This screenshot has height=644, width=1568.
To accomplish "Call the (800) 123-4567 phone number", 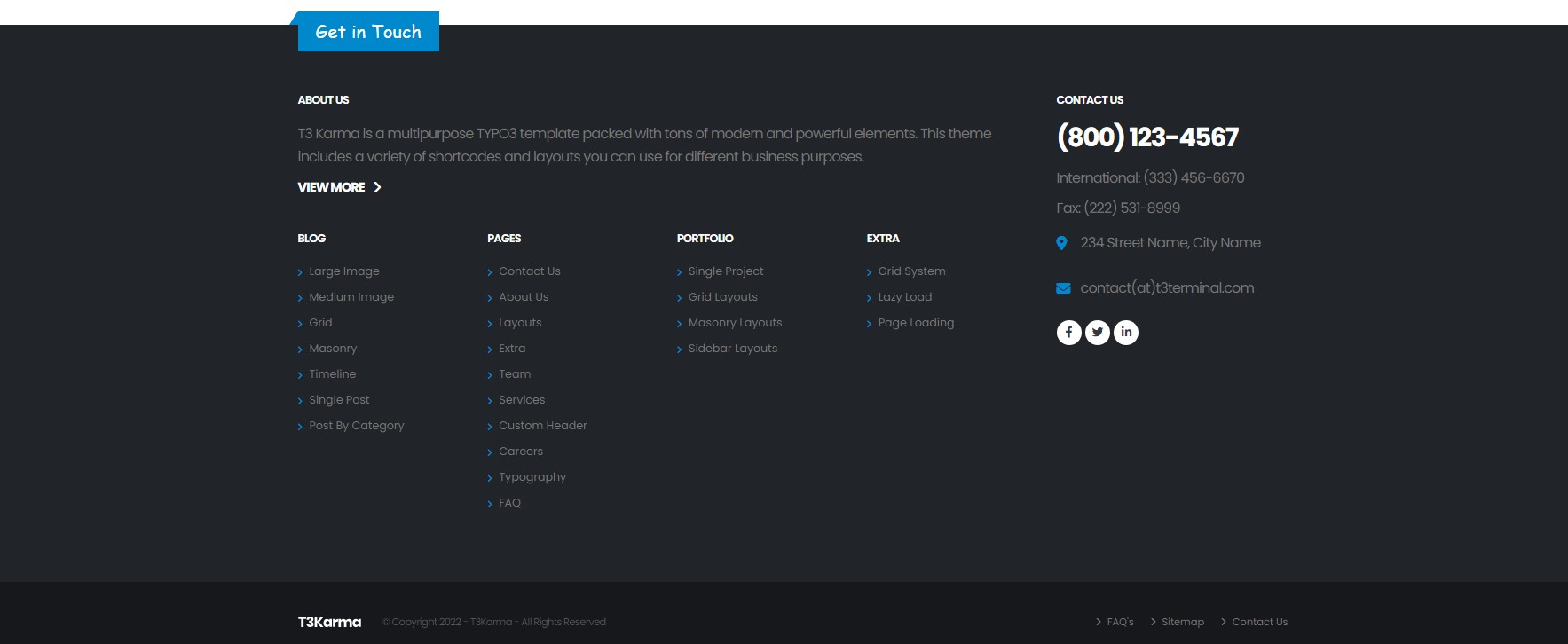I will (1147, 137).
